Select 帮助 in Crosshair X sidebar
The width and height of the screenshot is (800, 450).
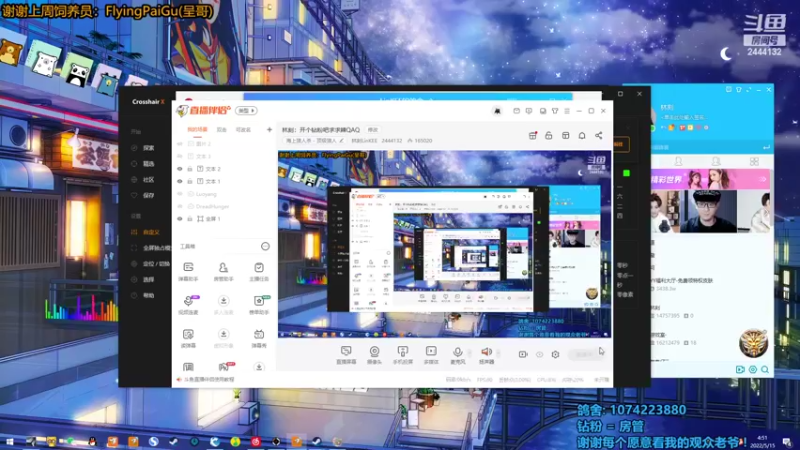(148, 295)
